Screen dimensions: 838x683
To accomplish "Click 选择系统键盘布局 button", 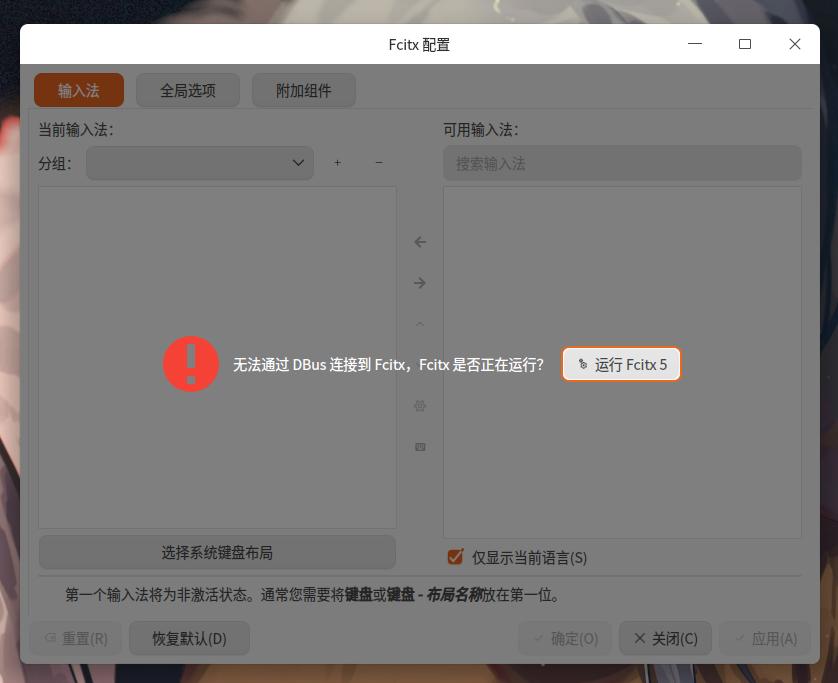I will tap(218, 552).
